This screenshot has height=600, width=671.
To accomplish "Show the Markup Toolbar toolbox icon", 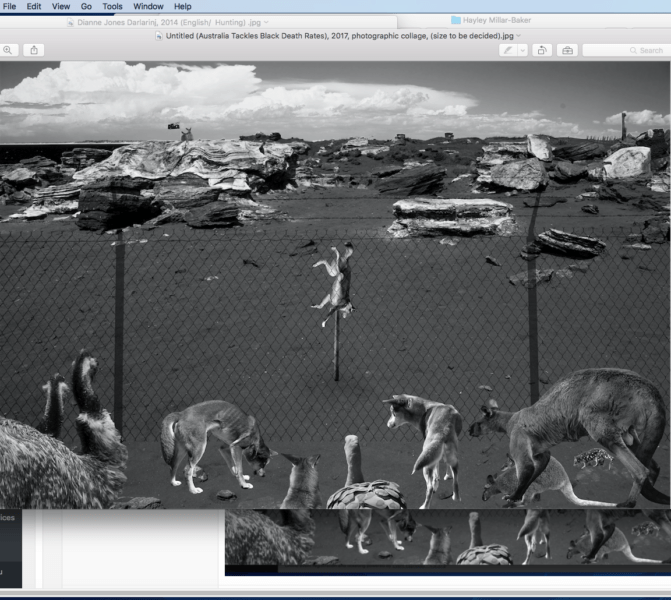I will point(567,50).
